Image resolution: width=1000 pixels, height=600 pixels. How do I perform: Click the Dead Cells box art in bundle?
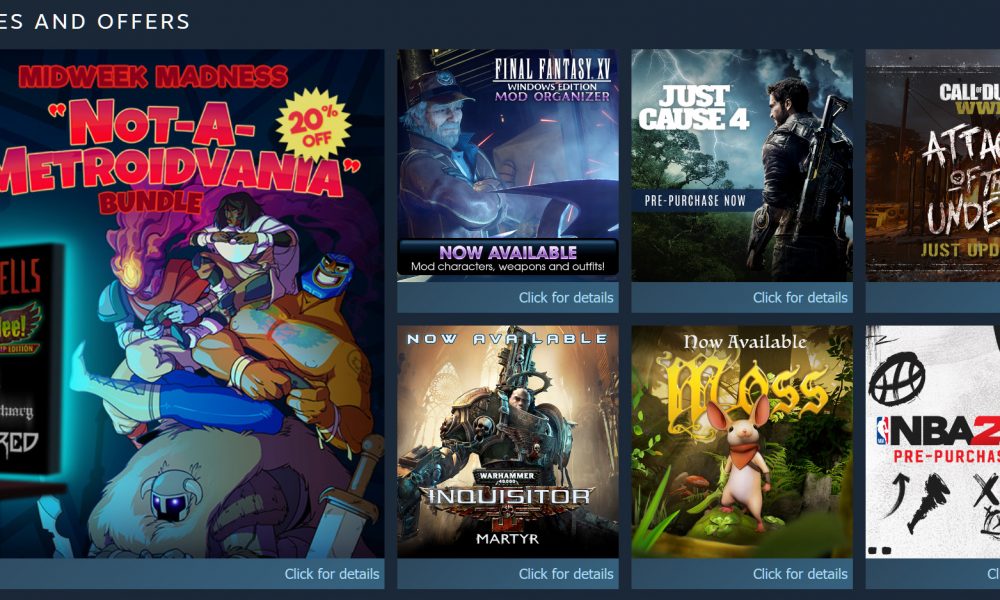point(29,359)
